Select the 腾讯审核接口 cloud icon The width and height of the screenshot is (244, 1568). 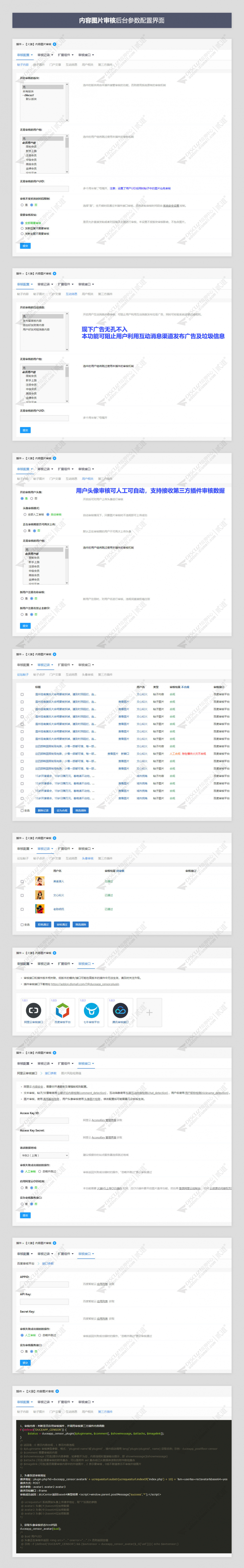click(x=120, y=1011)
